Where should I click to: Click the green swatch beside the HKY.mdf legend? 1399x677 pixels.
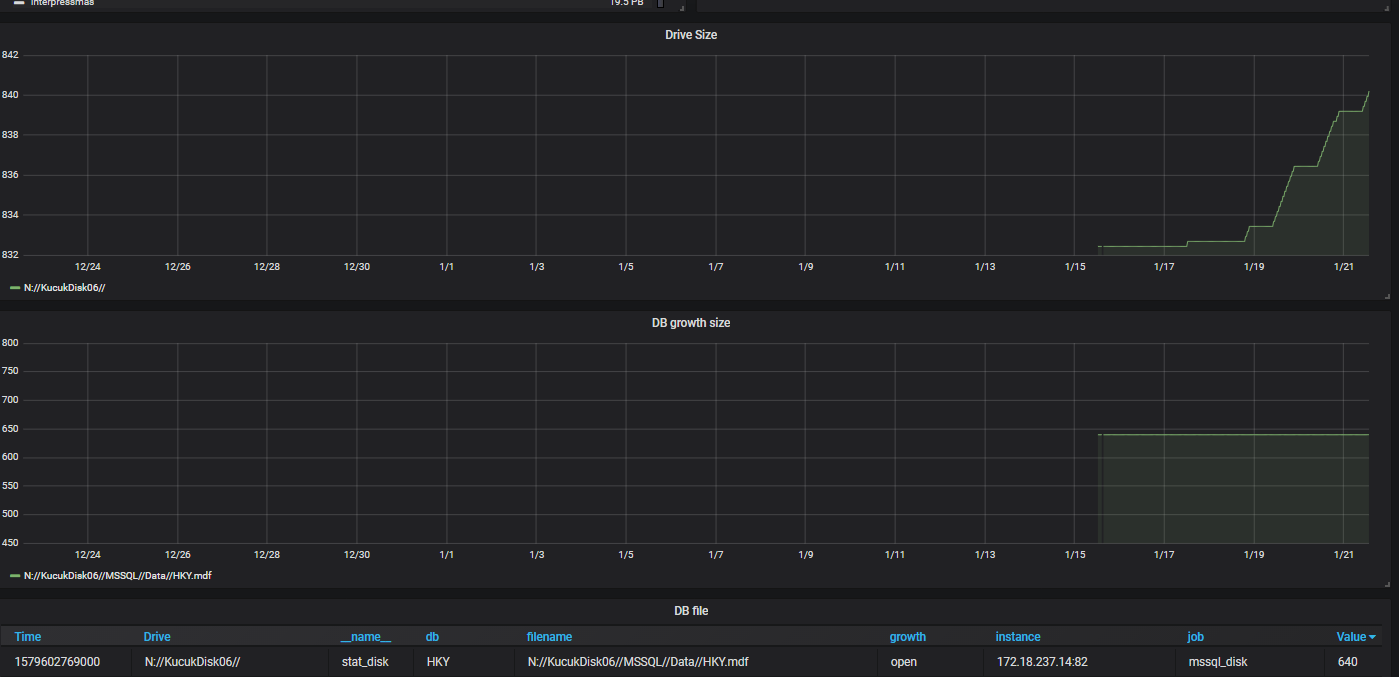coord(14,576)
